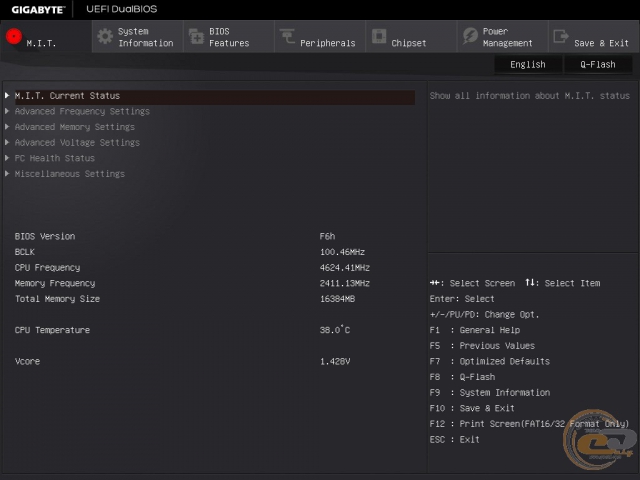Click the Chipset tab icon
The height and width of the screenshot is (480, 640).
point(379,37)
